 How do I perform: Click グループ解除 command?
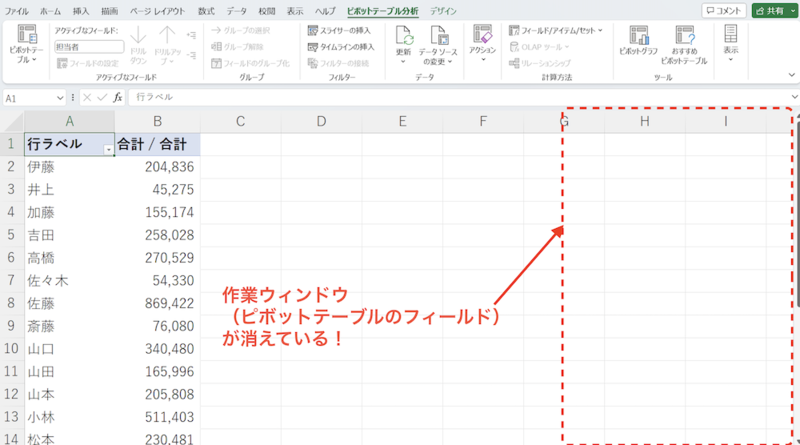click(237, 47)
